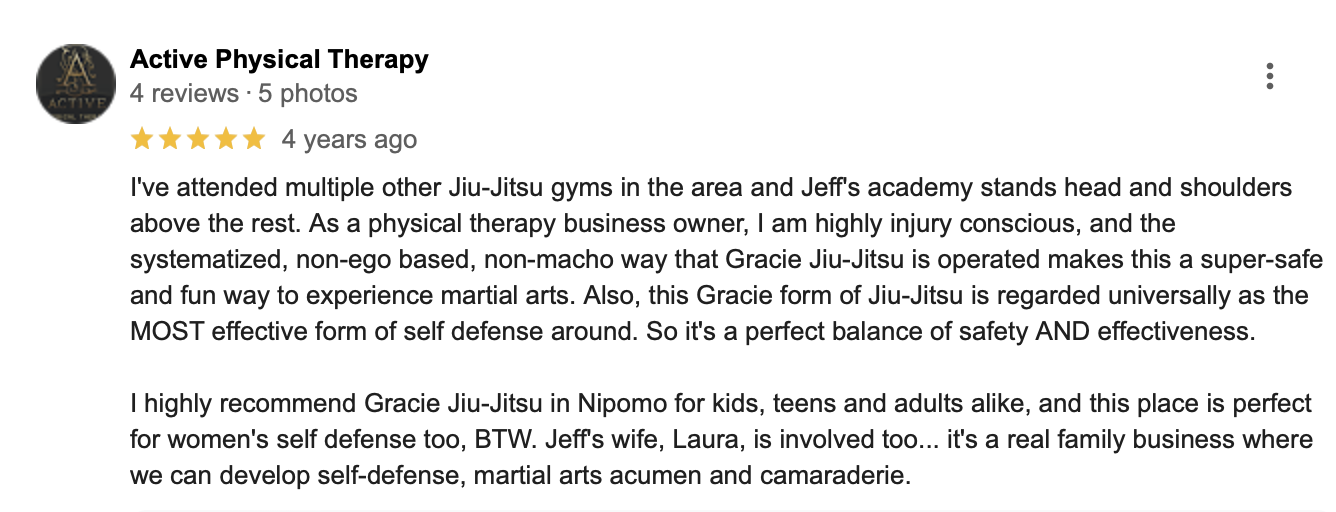Click the third gold rating star
The image size is (1336, 512).
198,139
